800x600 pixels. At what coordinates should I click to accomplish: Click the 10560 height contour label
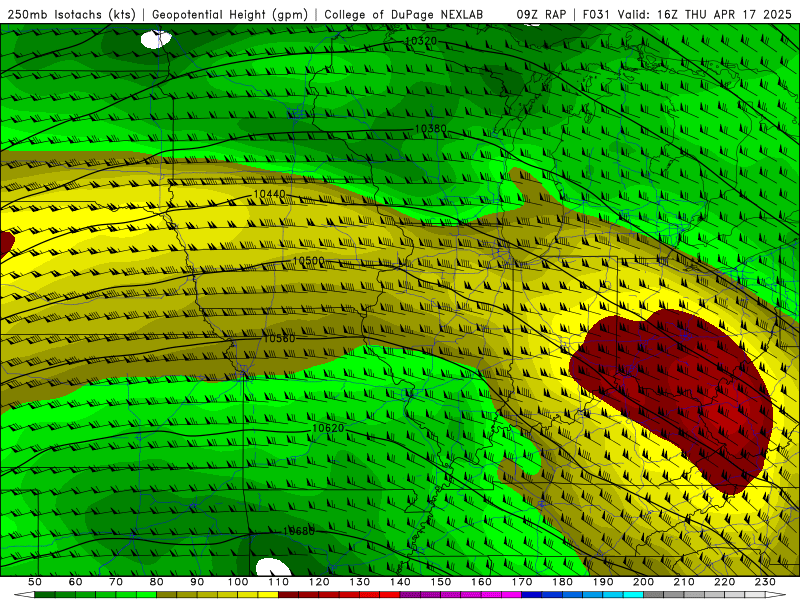coord(279,338)
